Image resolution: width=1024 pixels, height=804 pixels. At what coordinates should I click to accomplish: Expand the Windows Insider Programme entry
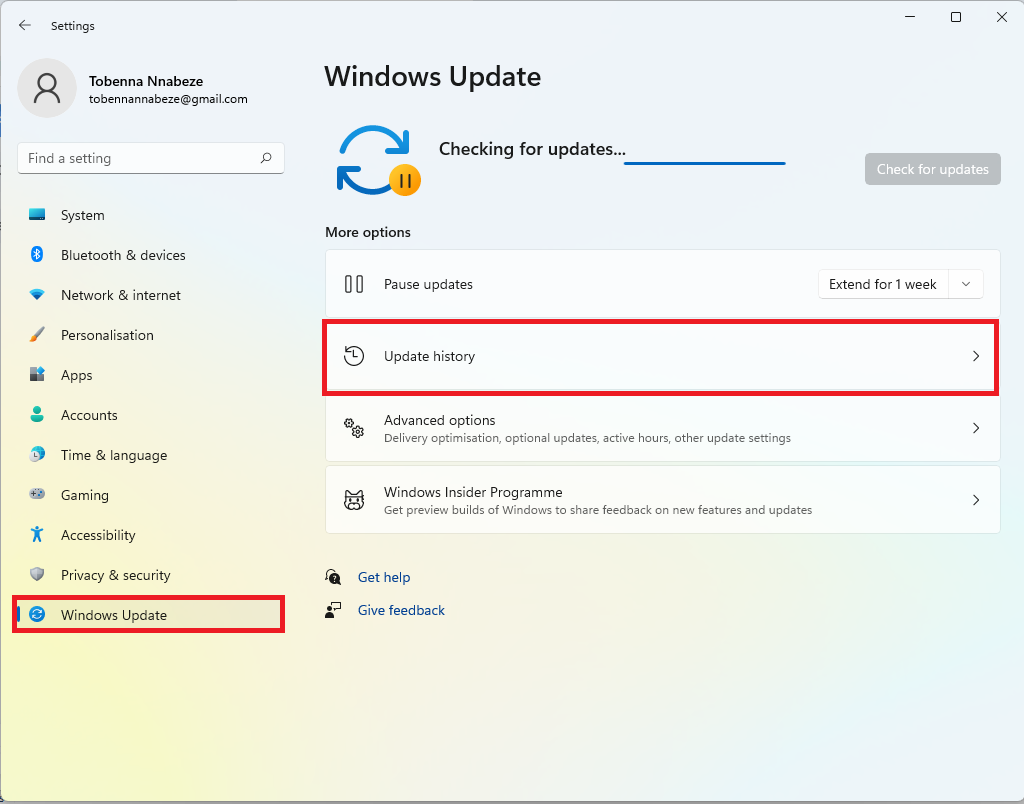tap(662, 500)
